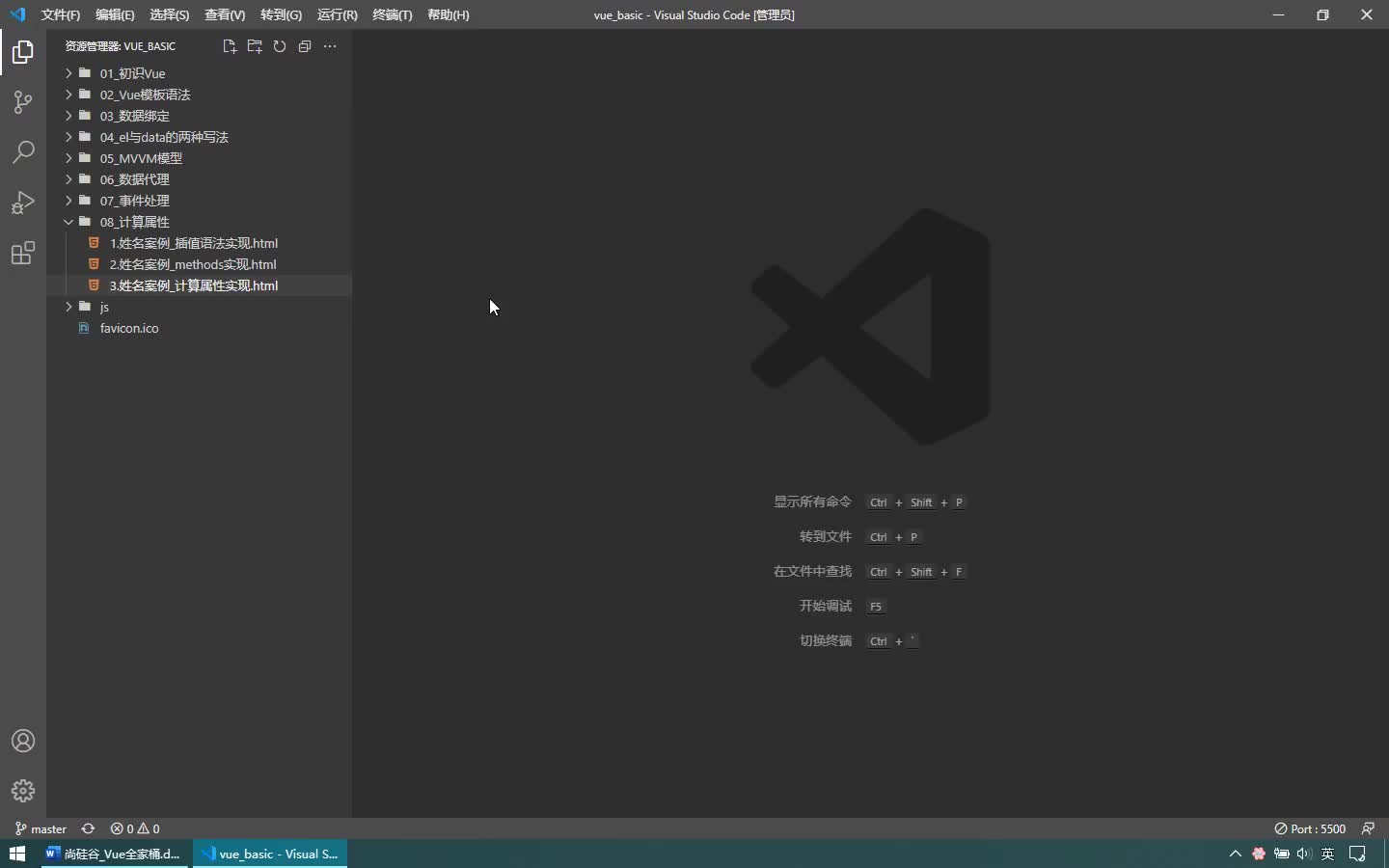The width and height of the screenshot is (1389, 868).
Task: Click the Windows Start button
Action: tap(17, 854)
